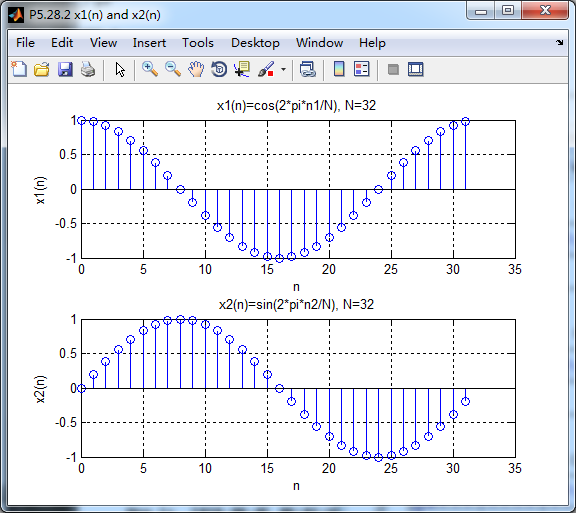Open the Desktop menu
Viewport: 576px width, 513px height.
pos(255,43)
